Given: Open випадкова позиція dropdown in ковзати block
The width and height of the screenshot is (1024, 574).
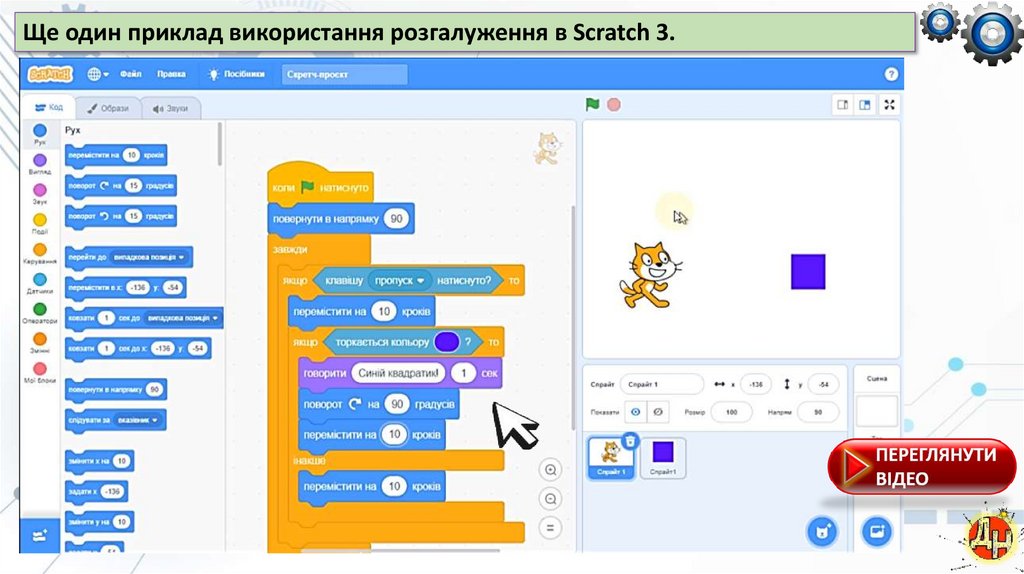Looking at the screenshot, I should (182, 318).
